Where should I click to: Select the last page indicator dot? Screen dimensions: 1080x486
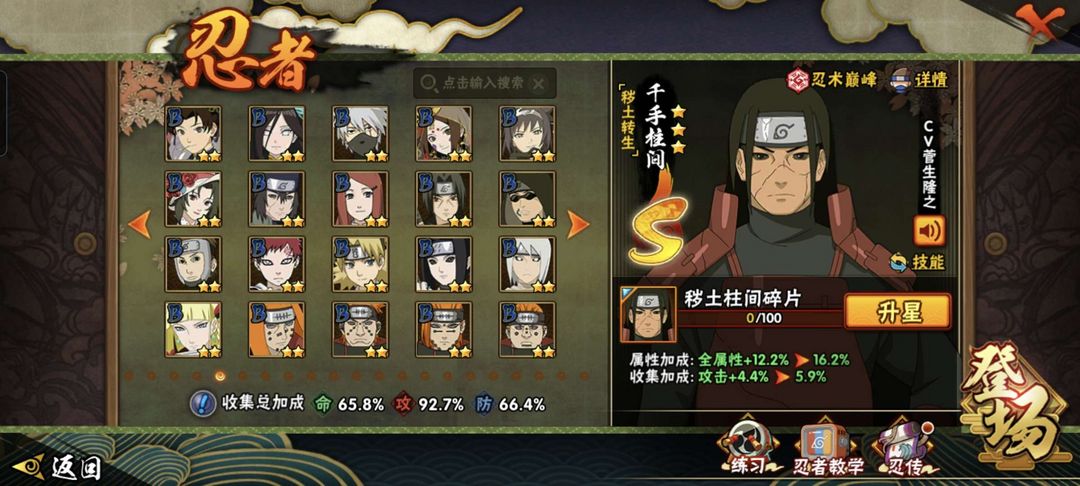584,376
